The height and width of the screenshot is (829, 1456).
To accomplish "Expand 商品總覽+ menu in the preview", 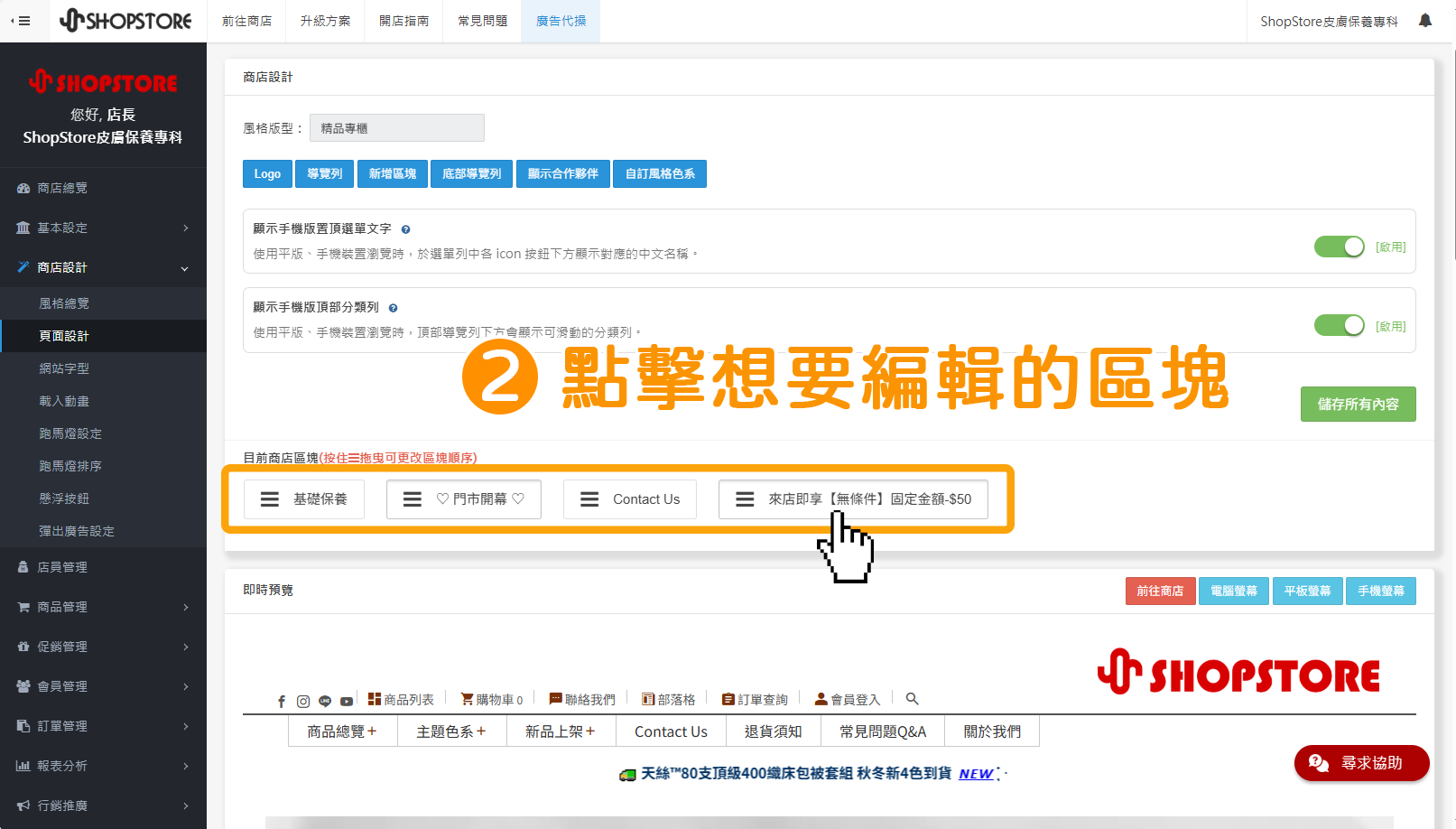I will click(x=342, y=731).
